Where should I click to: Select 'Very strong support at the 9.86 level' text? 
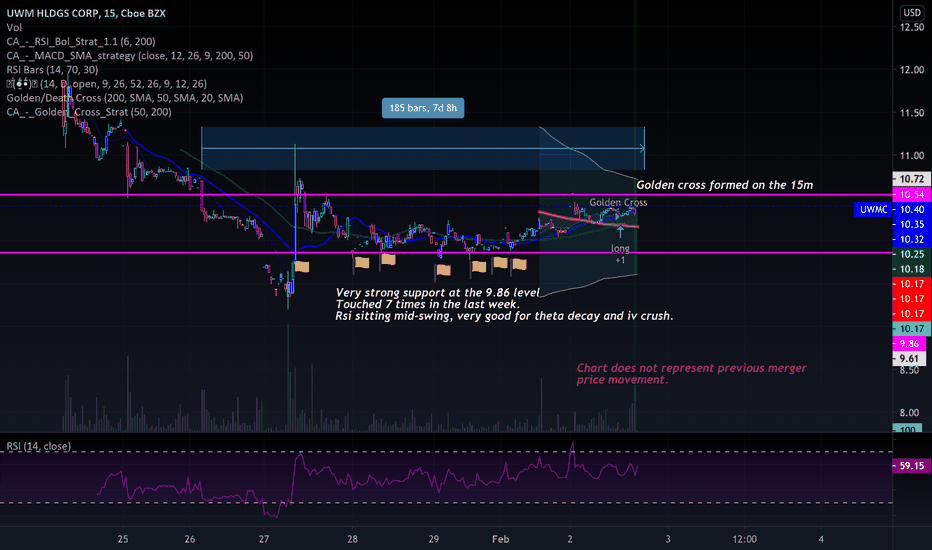click(437, 293)
